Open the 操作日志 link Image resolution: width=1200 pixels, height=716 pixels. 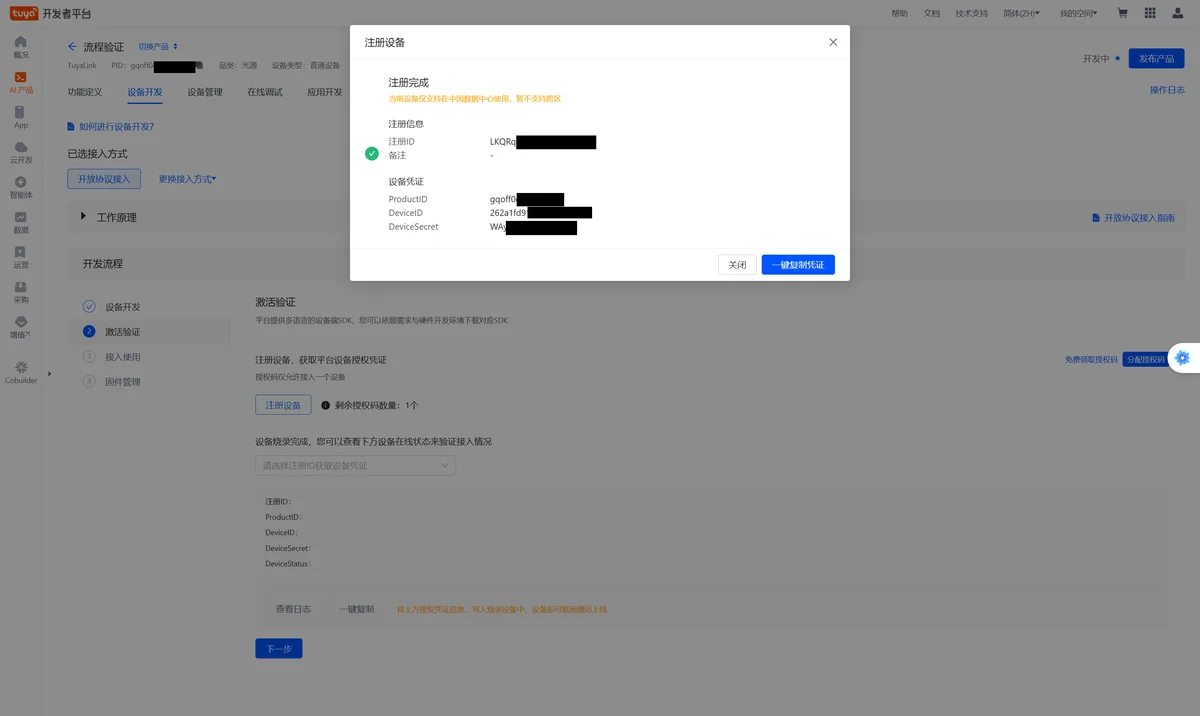click(x=1167, y=90)
